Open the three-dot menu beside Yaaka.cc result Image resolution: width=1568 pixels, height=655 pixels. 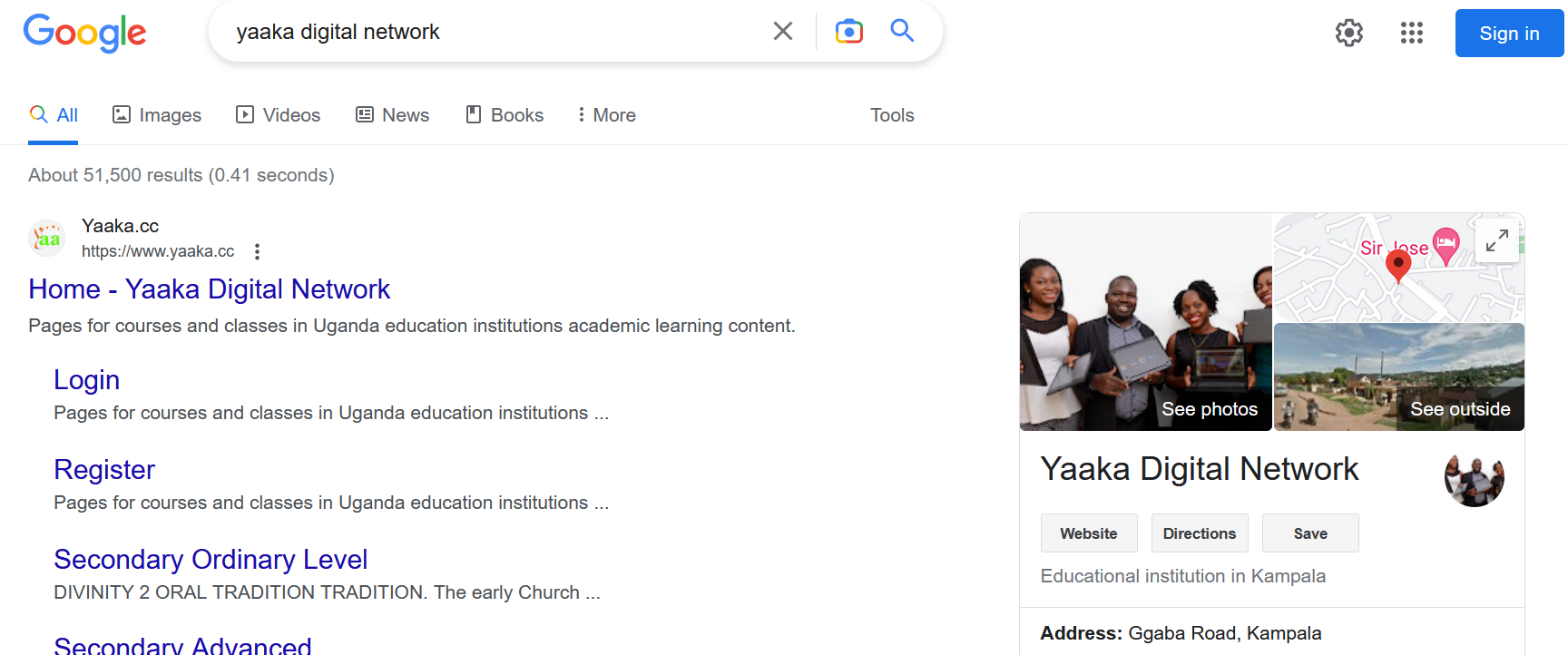tap(257, 251)
